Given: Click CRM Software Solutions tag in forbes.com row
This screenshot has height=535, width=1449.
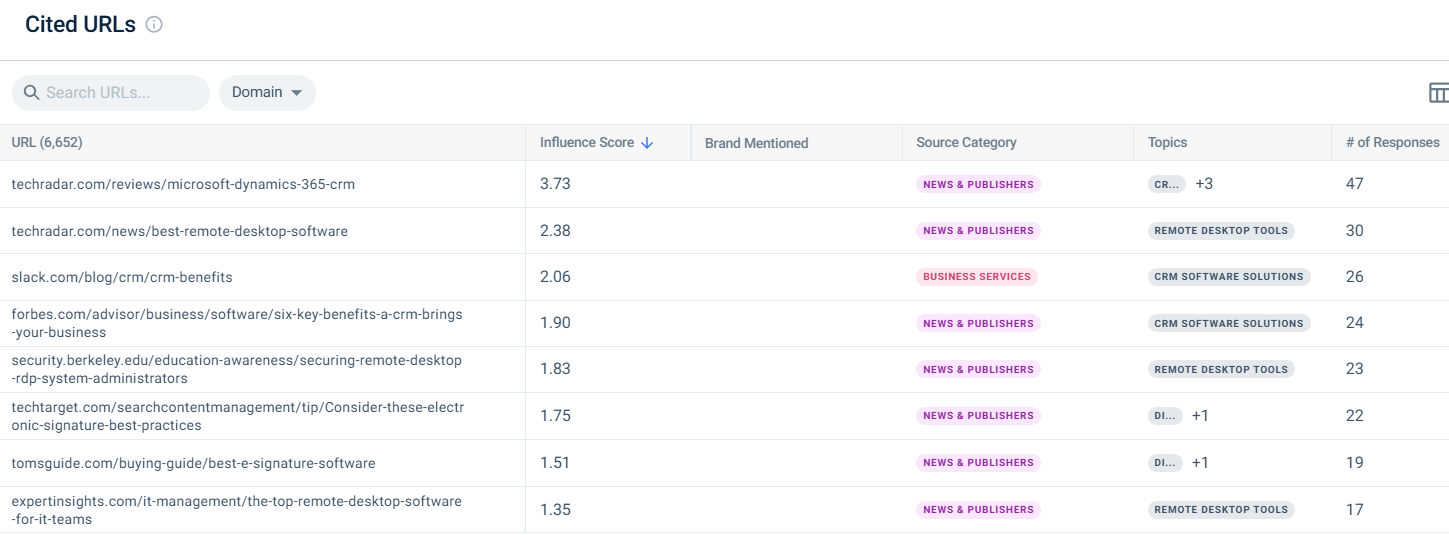Looking at the screenshot, I should coord(1229,323).
